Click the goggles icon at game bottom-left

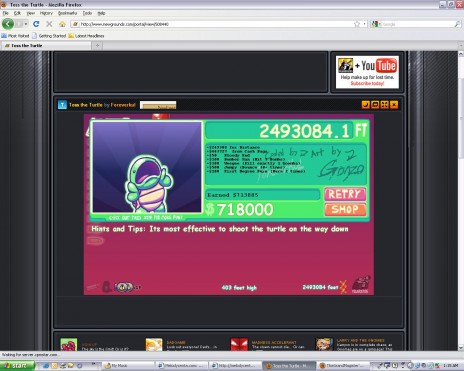(124, 287)
